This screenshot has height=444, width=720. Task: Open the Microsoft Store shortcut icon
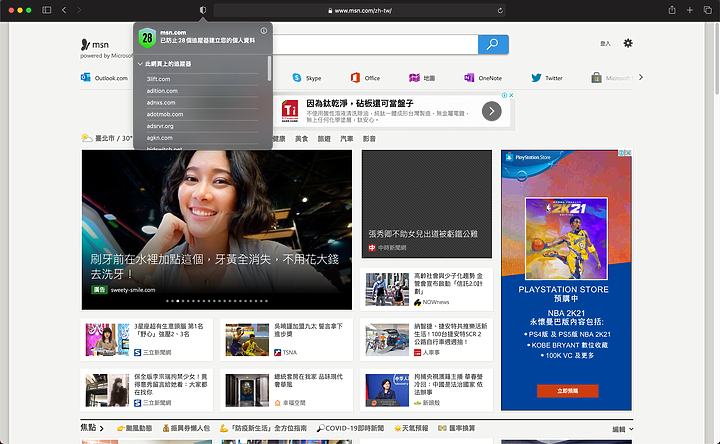click(596, 78)
